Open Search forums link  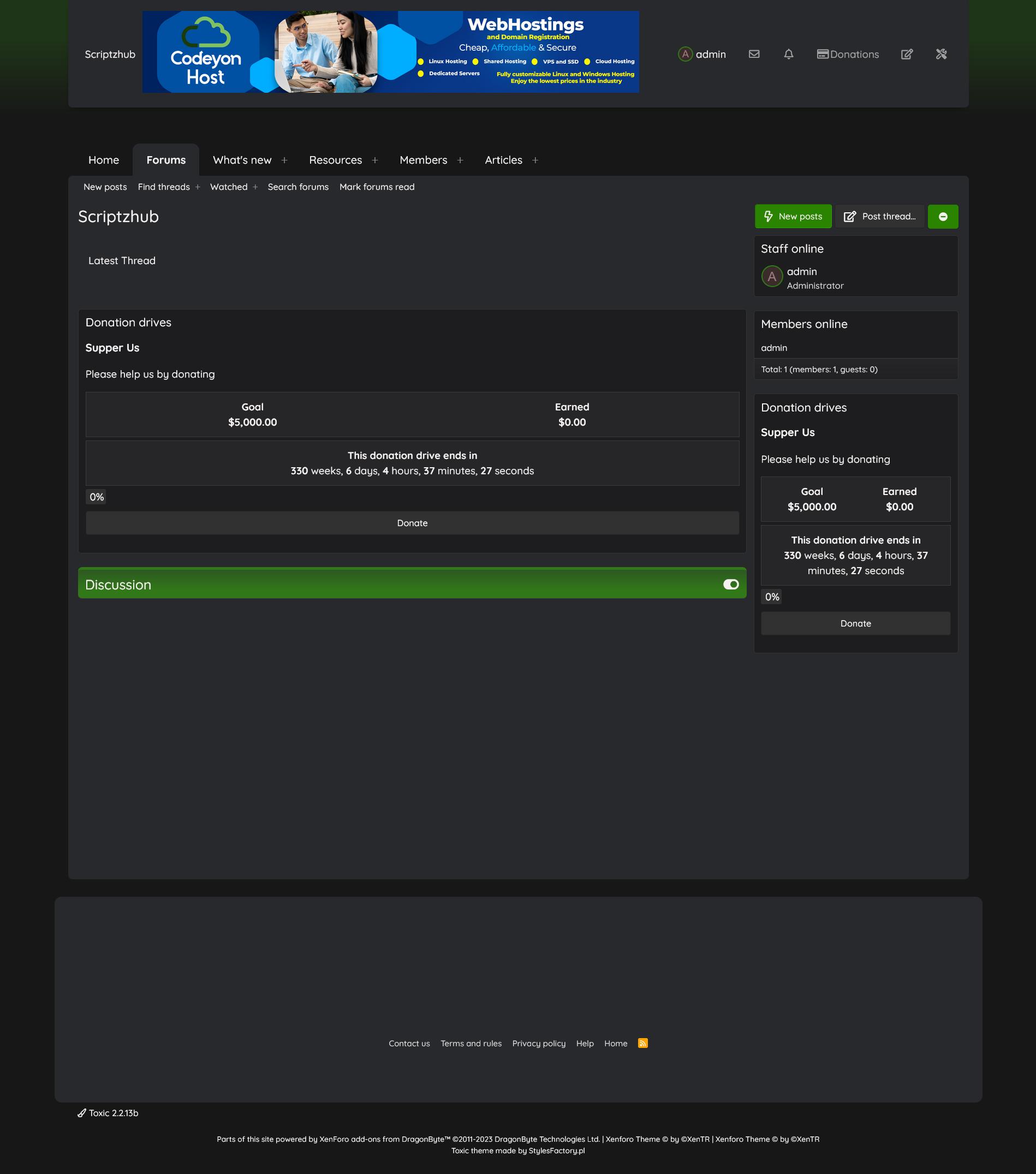click(x=298, y=187)
